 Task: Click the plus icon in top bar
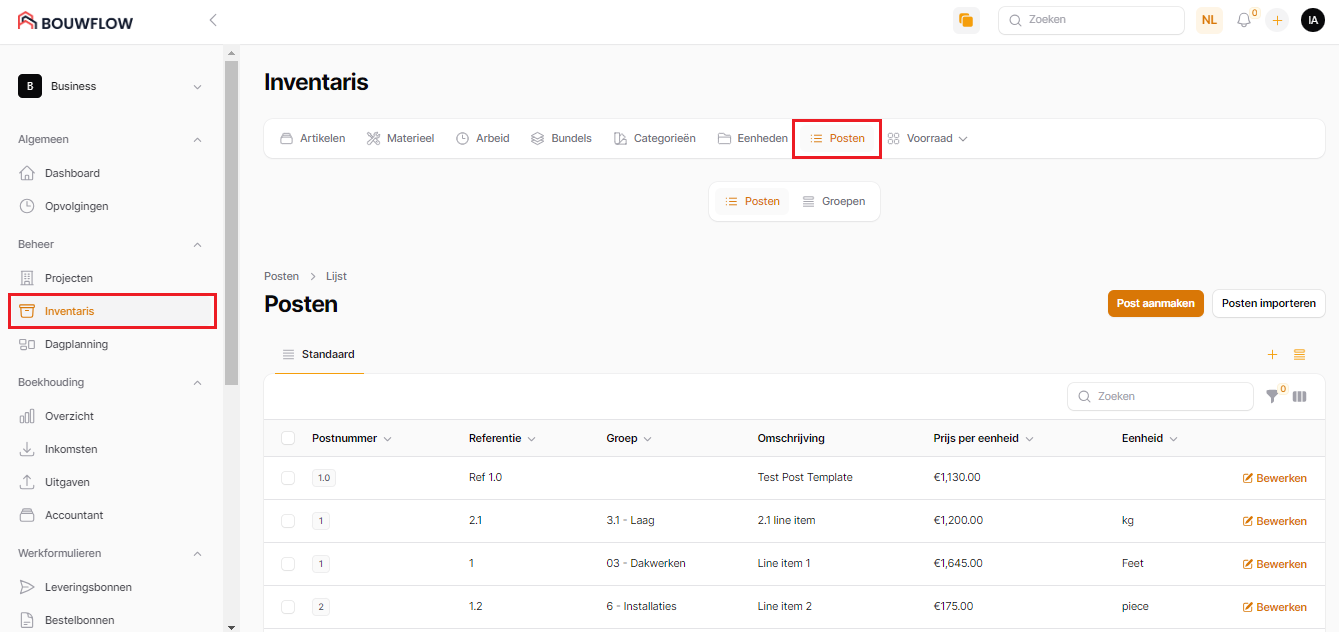(x=1277, y=20)
